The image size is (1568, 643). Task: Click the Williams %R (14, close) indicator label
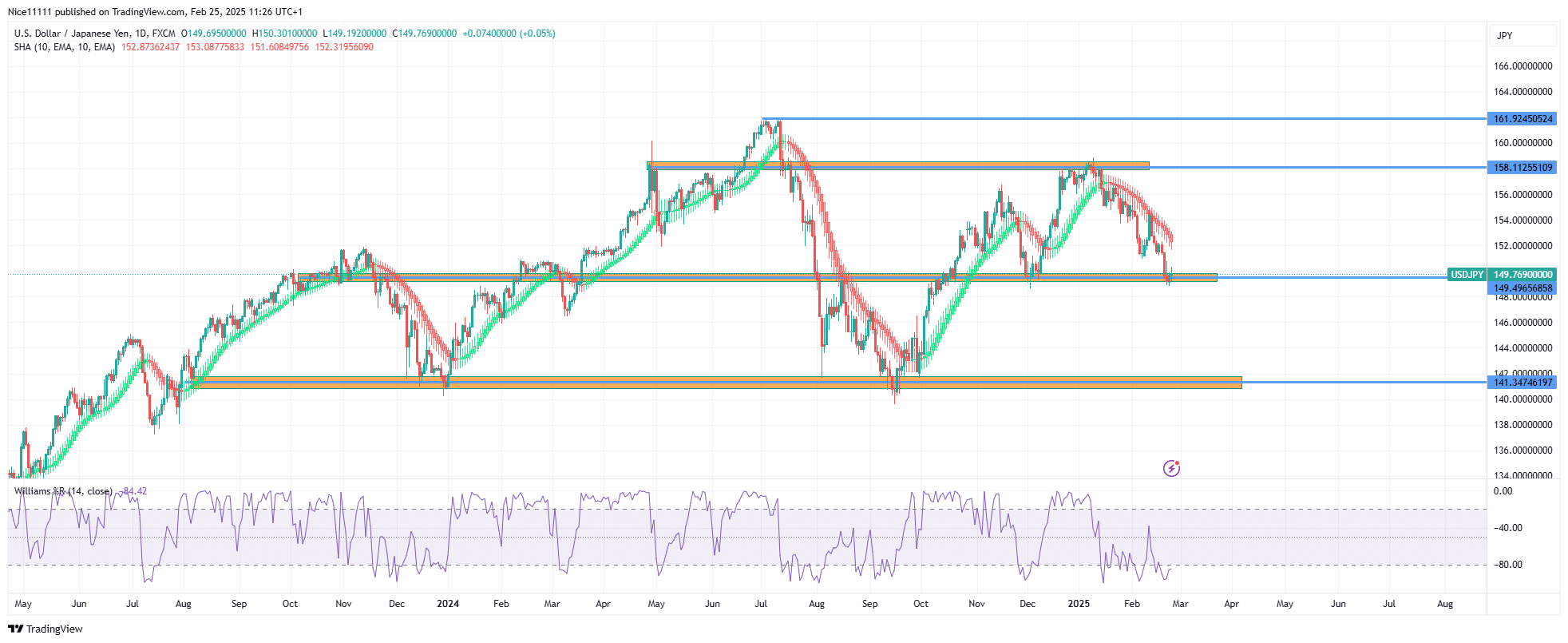click(x=63, y=491)
